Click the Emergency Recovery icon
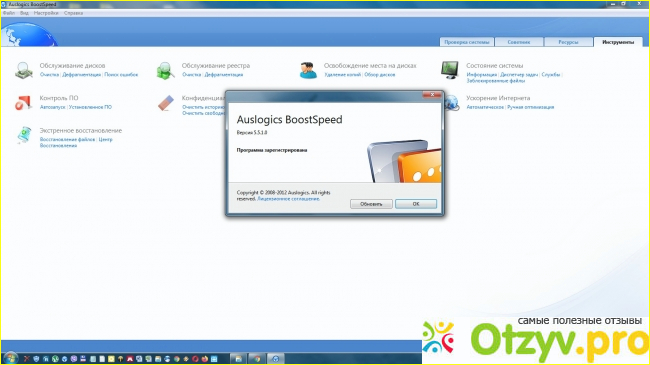The image size is (650, 365). [x=24, y=135]
